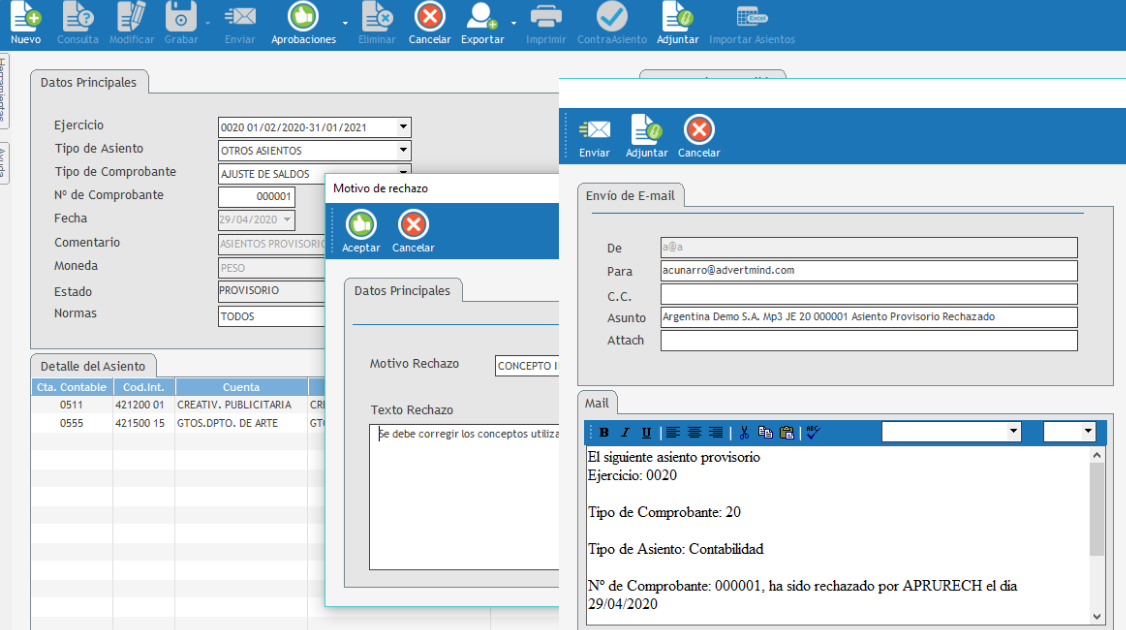This screenshot has height=630, width=1126.
Task: Click the red Cancelar icon in main toolbar
Action: [429, 17]
